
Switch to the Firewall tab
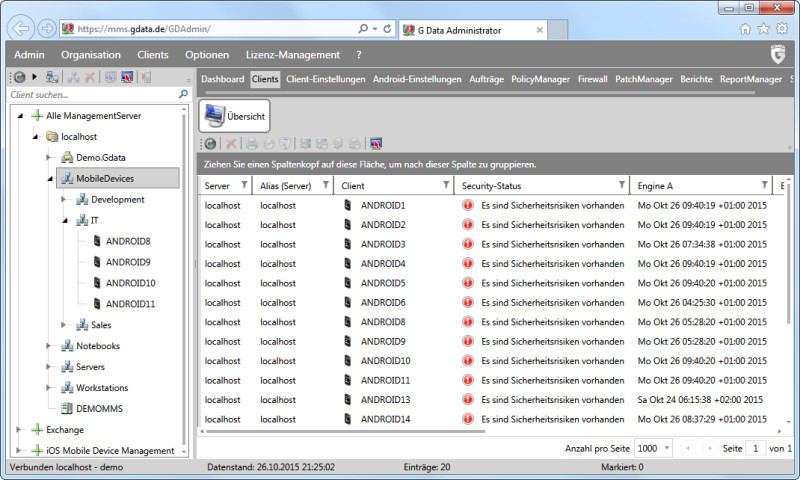592,79
